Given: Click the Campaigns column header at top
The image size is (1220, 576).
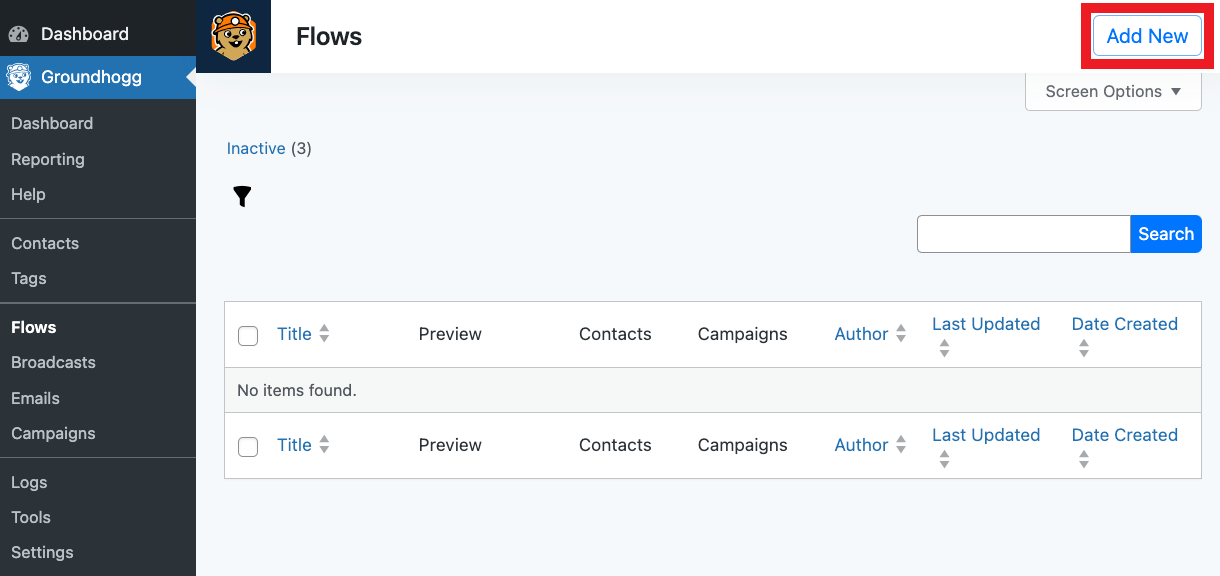Looking at the screenshot, I should (x=743, y=334).
